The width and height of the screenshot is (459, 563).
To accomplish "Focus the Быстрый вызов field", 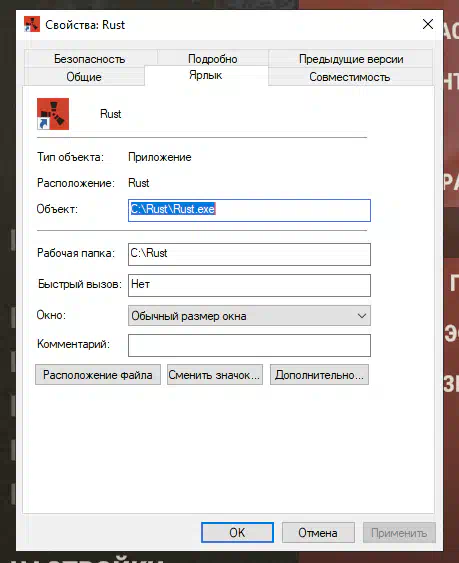I will (x=249, y=285).
